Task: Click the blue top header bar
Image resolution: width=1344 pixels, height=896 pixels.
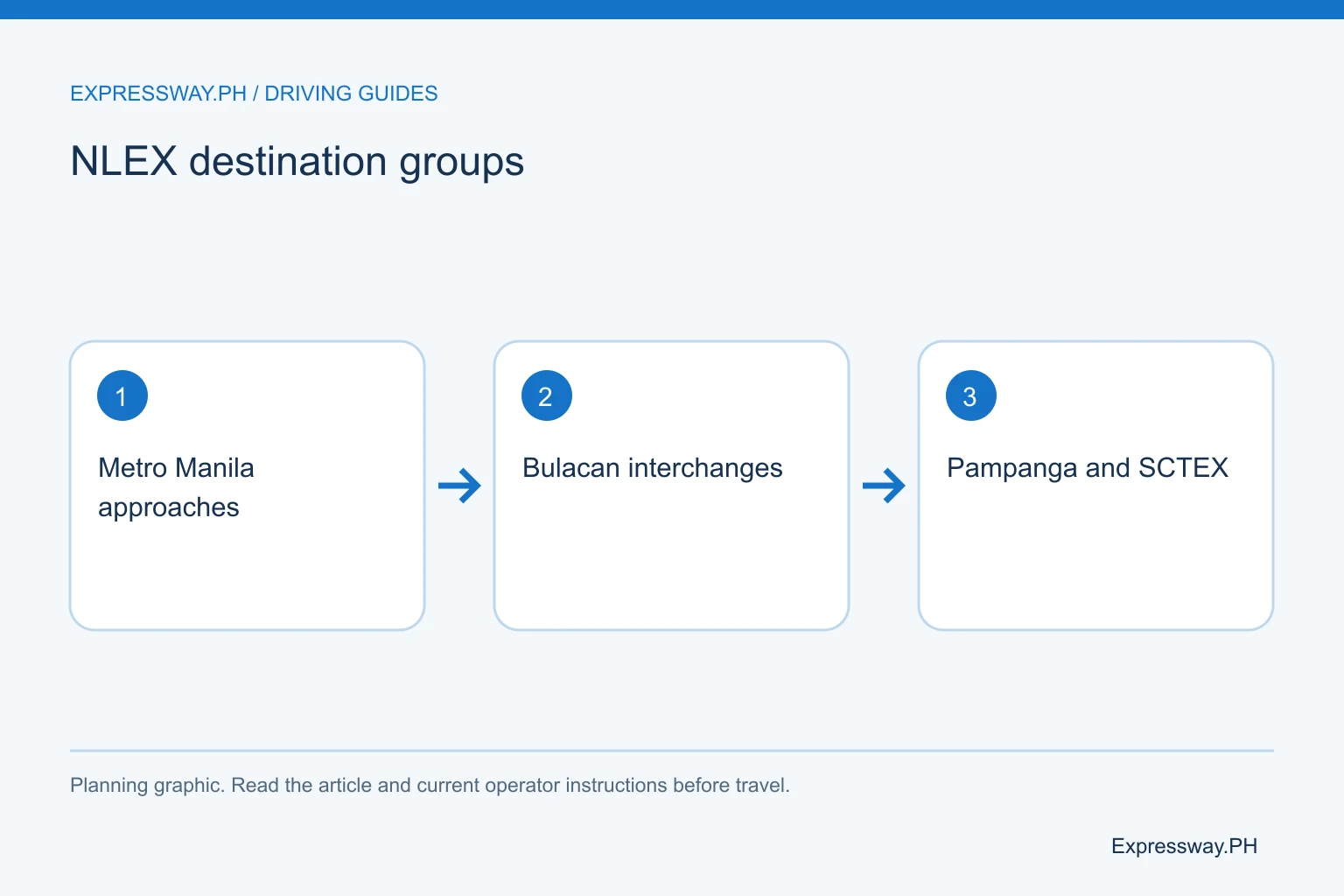Action: point(672,10)
